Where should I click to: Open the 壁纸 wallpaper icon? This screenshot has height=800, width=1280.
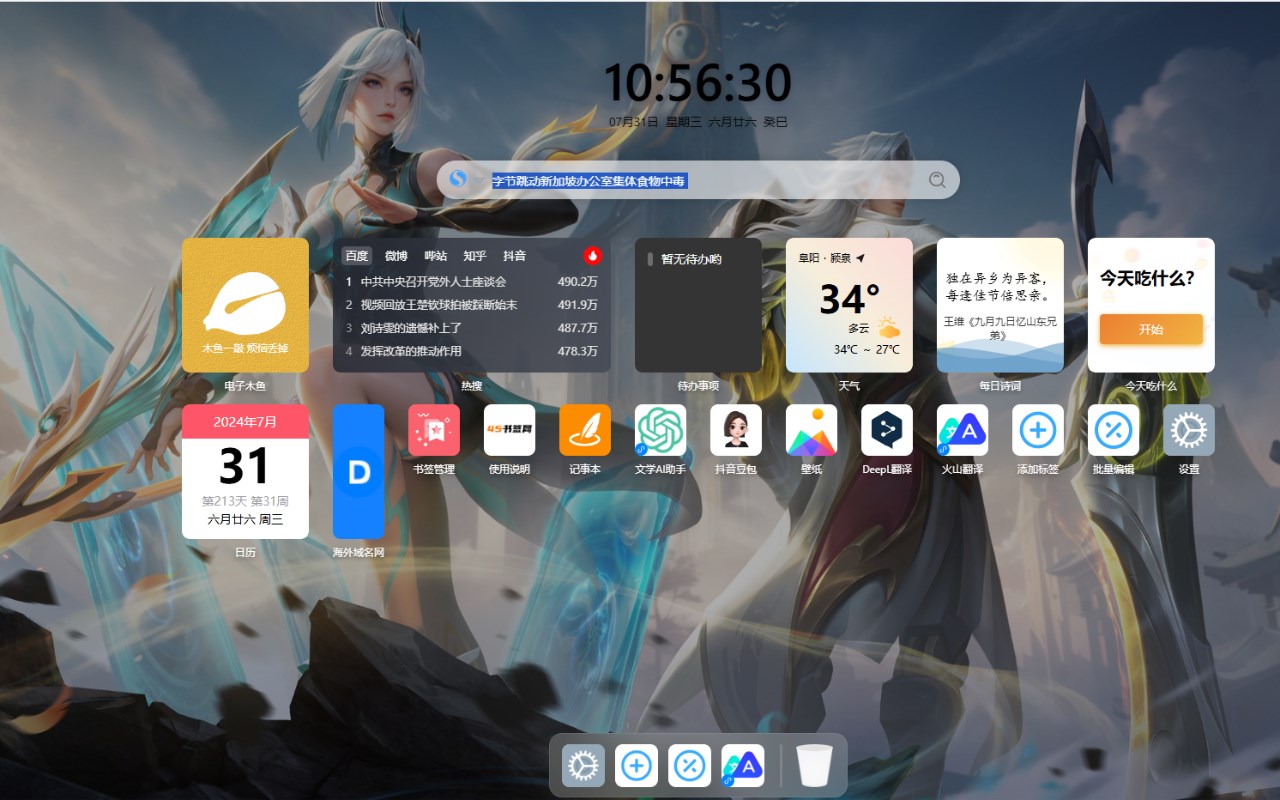(x=811, y=430)
